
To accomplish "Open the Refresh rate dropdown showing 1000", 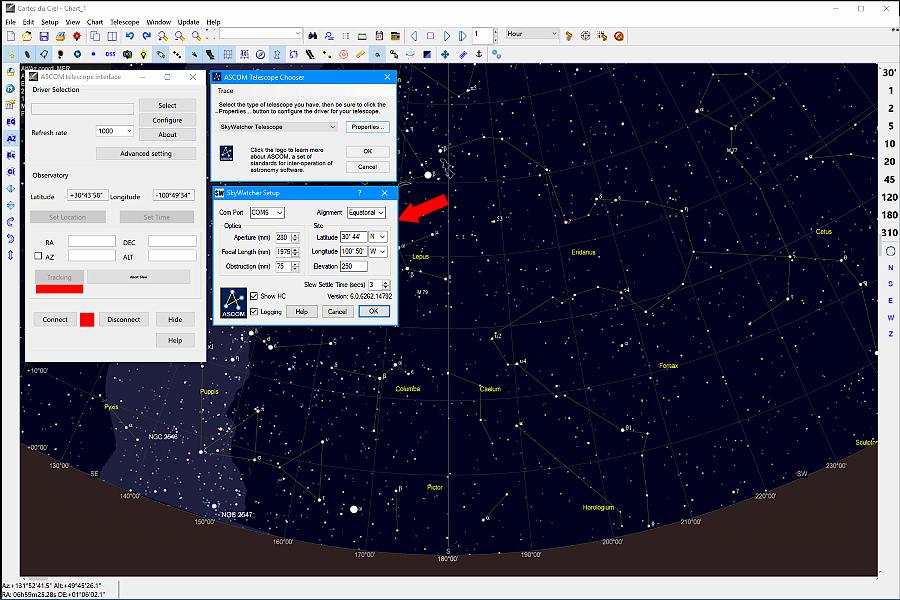I will 115,131.
